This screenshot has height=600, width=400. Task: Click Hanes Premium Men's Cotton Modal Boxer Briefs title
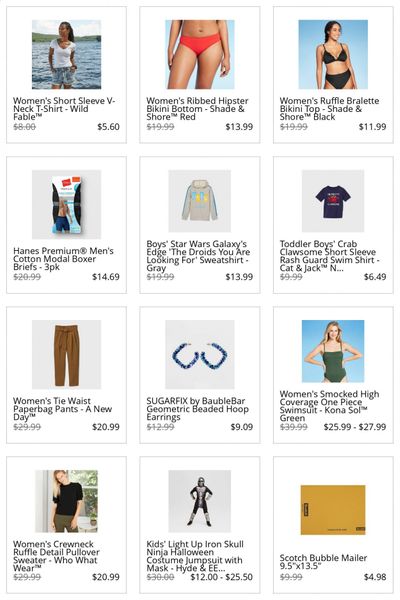coord(63,259)
